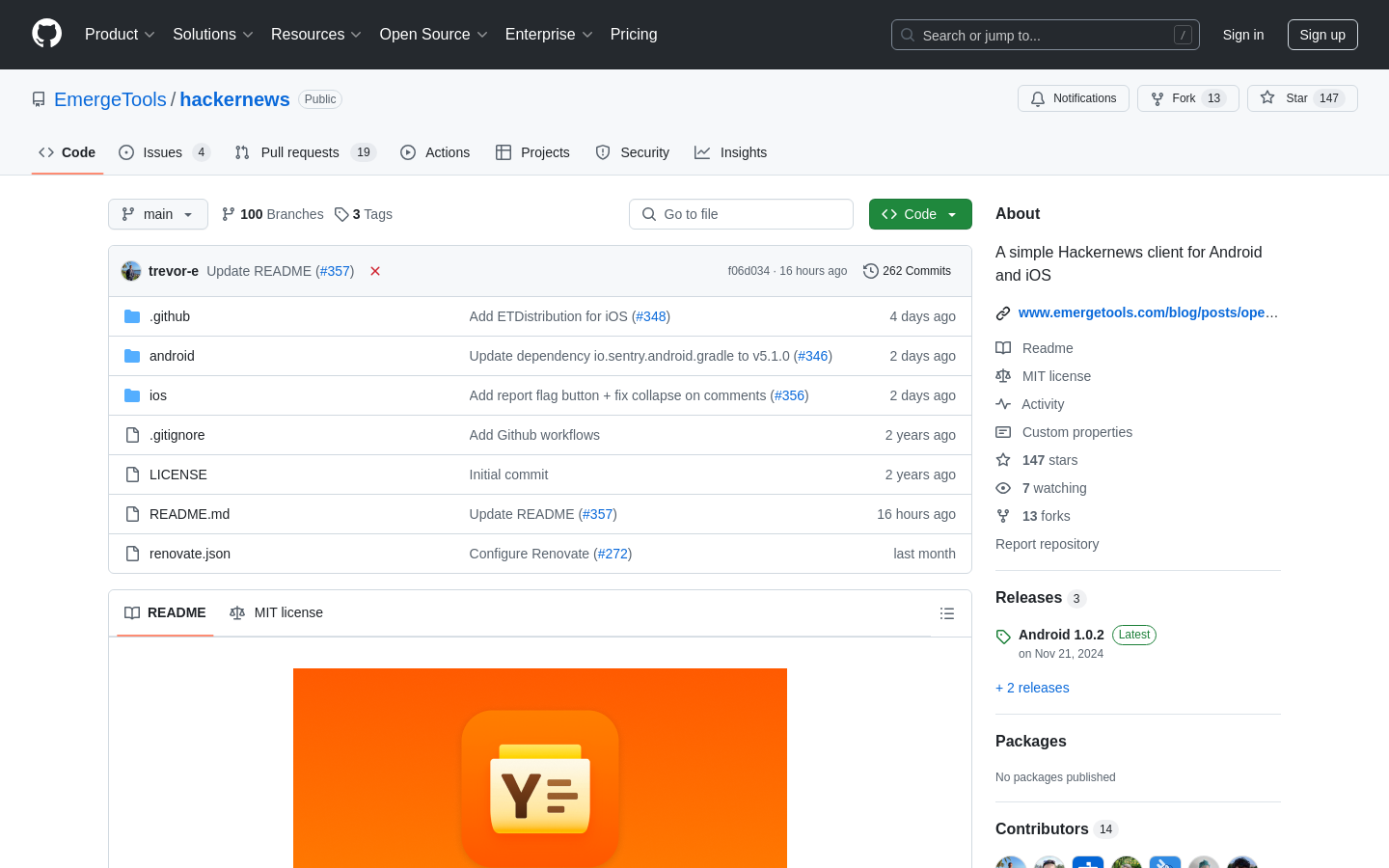Viewport: 1389px width, 868px height.
Task: Open the EmergeTools organization link
Action: [x=110, y=99]
